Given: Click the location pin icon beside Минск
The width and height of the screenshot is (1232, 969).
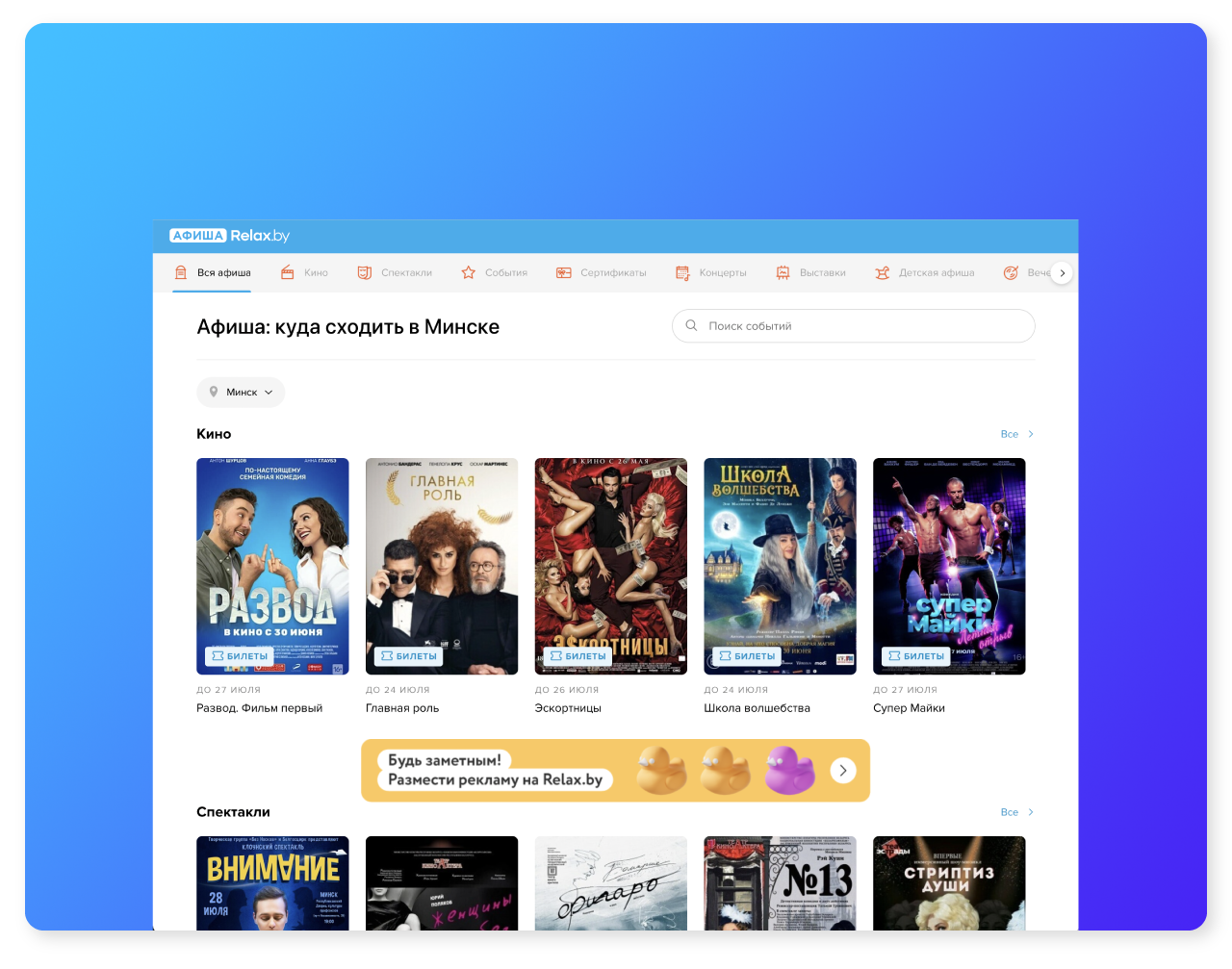Looking at the screenshot, I should pyautogui.click(x=214, y=392).
